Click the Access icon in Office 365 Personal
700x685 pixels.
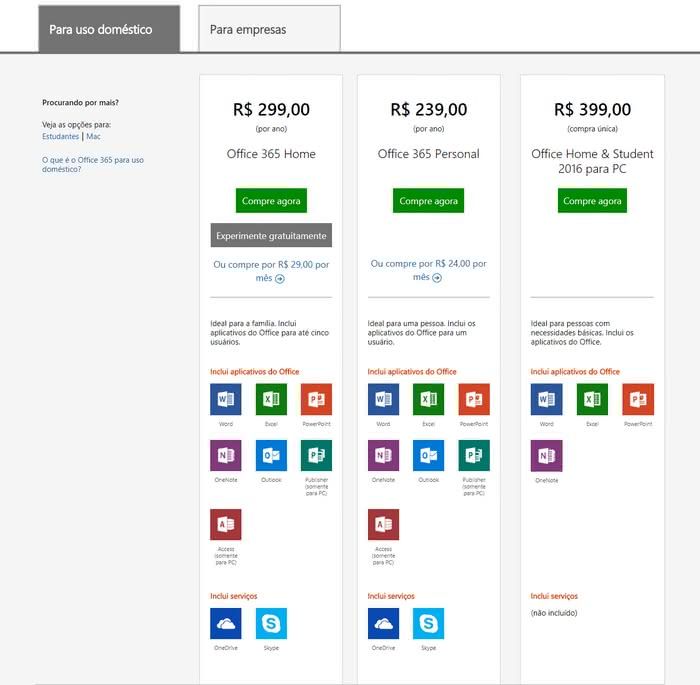(x=383, y=525)
